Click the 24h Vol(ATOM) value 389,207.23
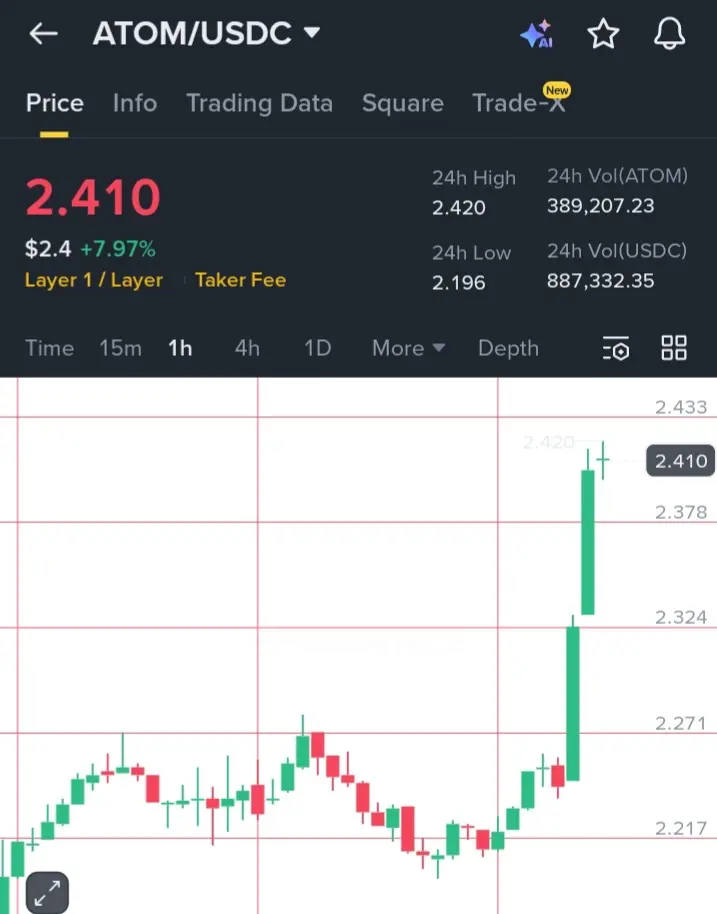The height and width of the screenshot is (914, 717). tap(600, 206)
